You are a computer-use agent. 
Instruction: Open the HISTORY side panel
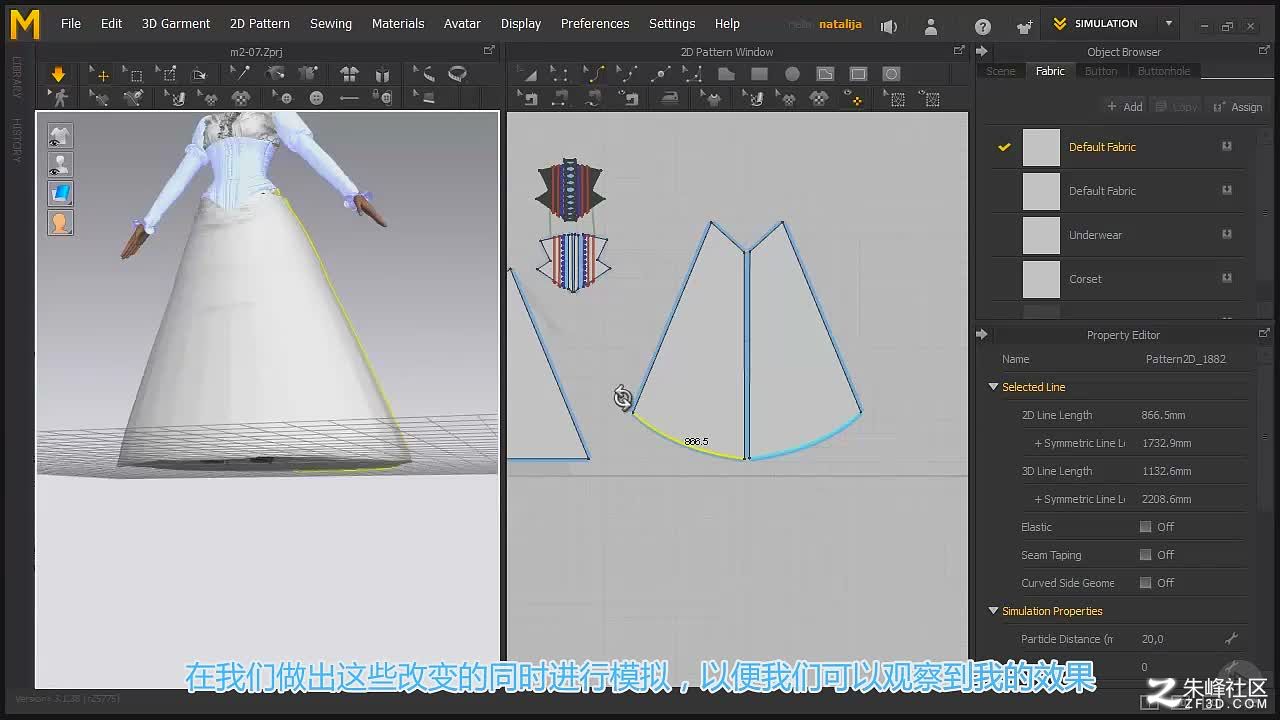coord(17,140)
